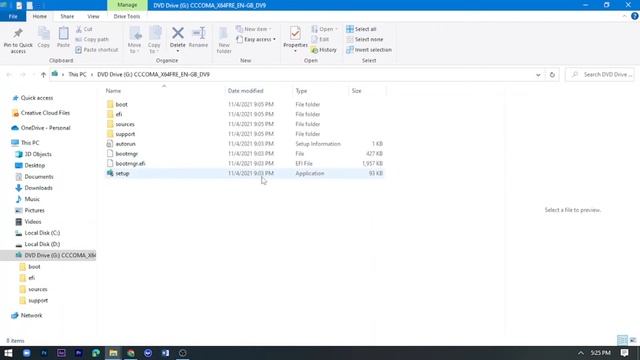The width and height of the screenshot is (640, 360).
Task: Open the Move to ribbon option
Action: [134, 40]
